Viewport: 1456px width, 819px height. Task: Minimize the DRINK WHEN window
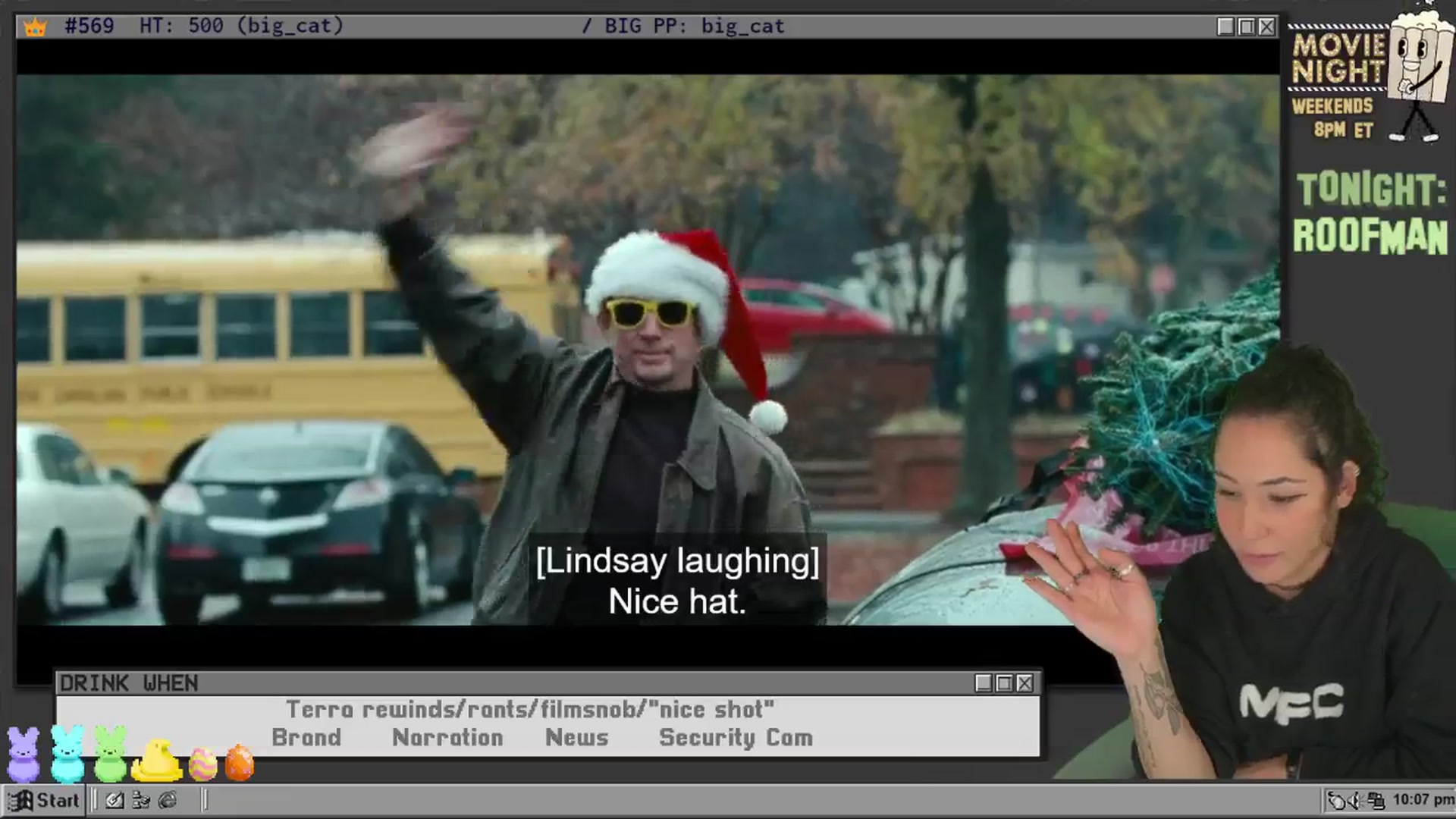tap(984, 683)
